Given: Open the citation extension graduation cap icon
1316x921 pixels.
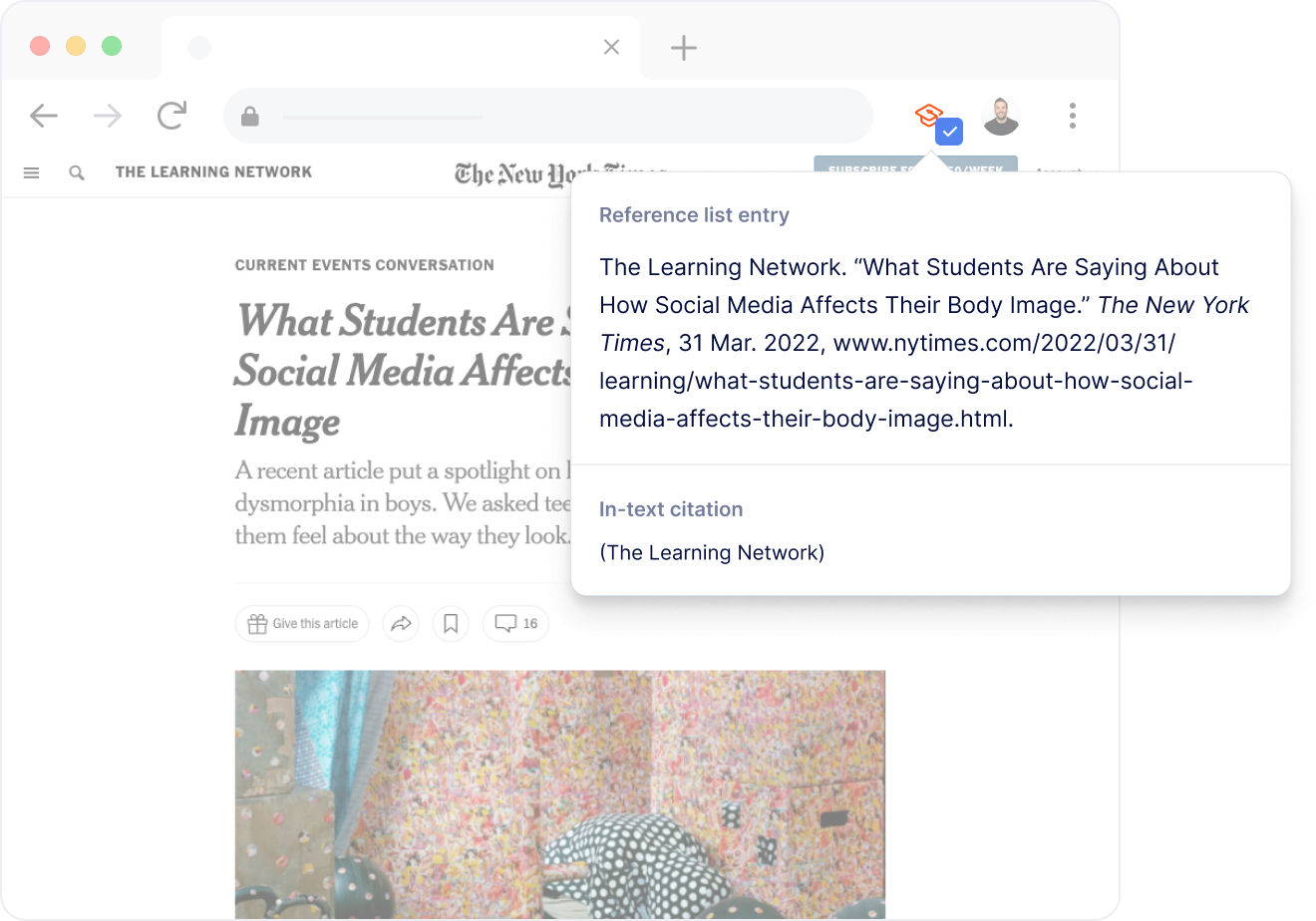Looking at the screenshot, I should tap(930, 116).
